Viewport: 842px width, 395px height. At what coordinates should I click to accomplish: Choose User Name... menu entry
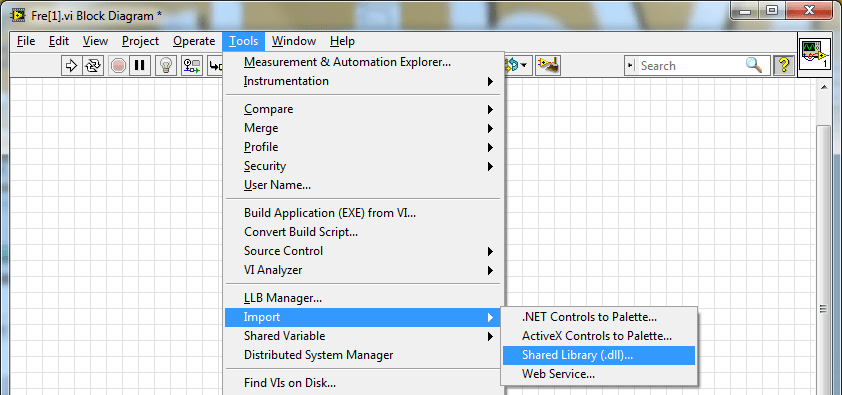point(363,185)
